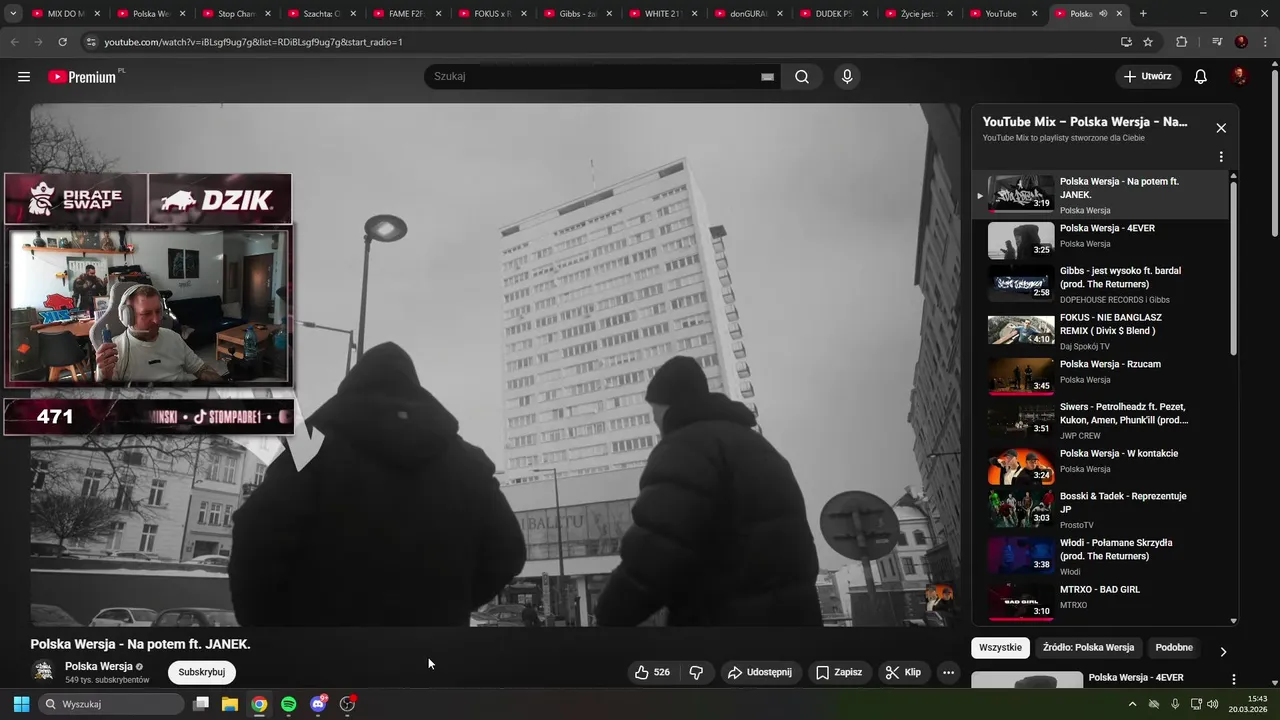Play 'Polska Wersja - W kontakcie' from the playlist

coord(1100,465)
